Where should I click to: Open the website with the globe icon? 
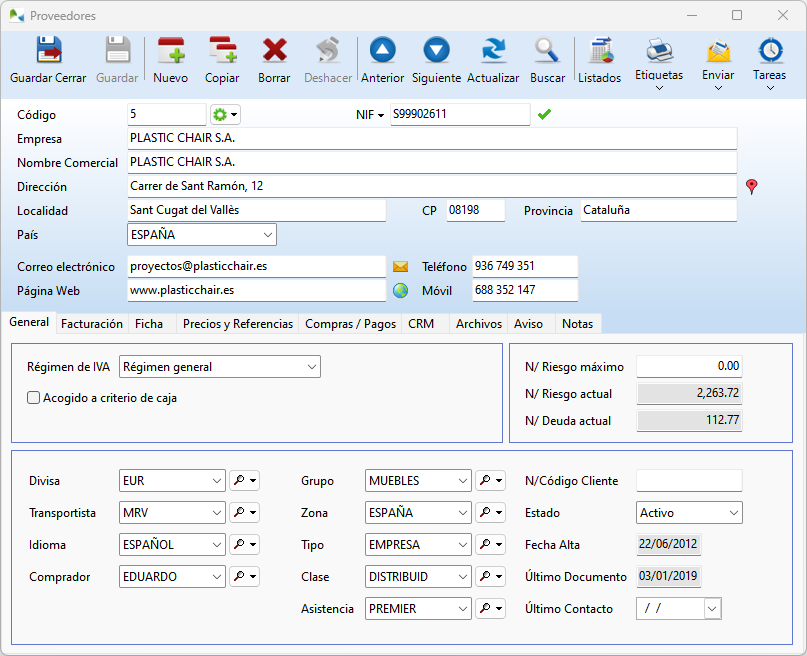pos(400,291)
